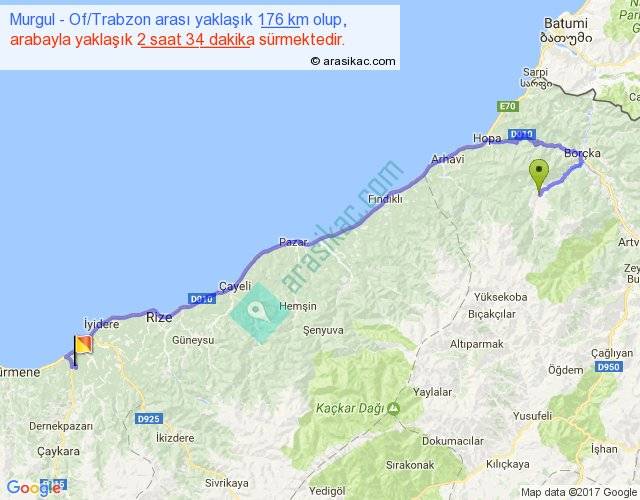Screen dimensions: 640x500
Task: Click the D950 road shield near Çağlıyan
Action: click(609, 368)
